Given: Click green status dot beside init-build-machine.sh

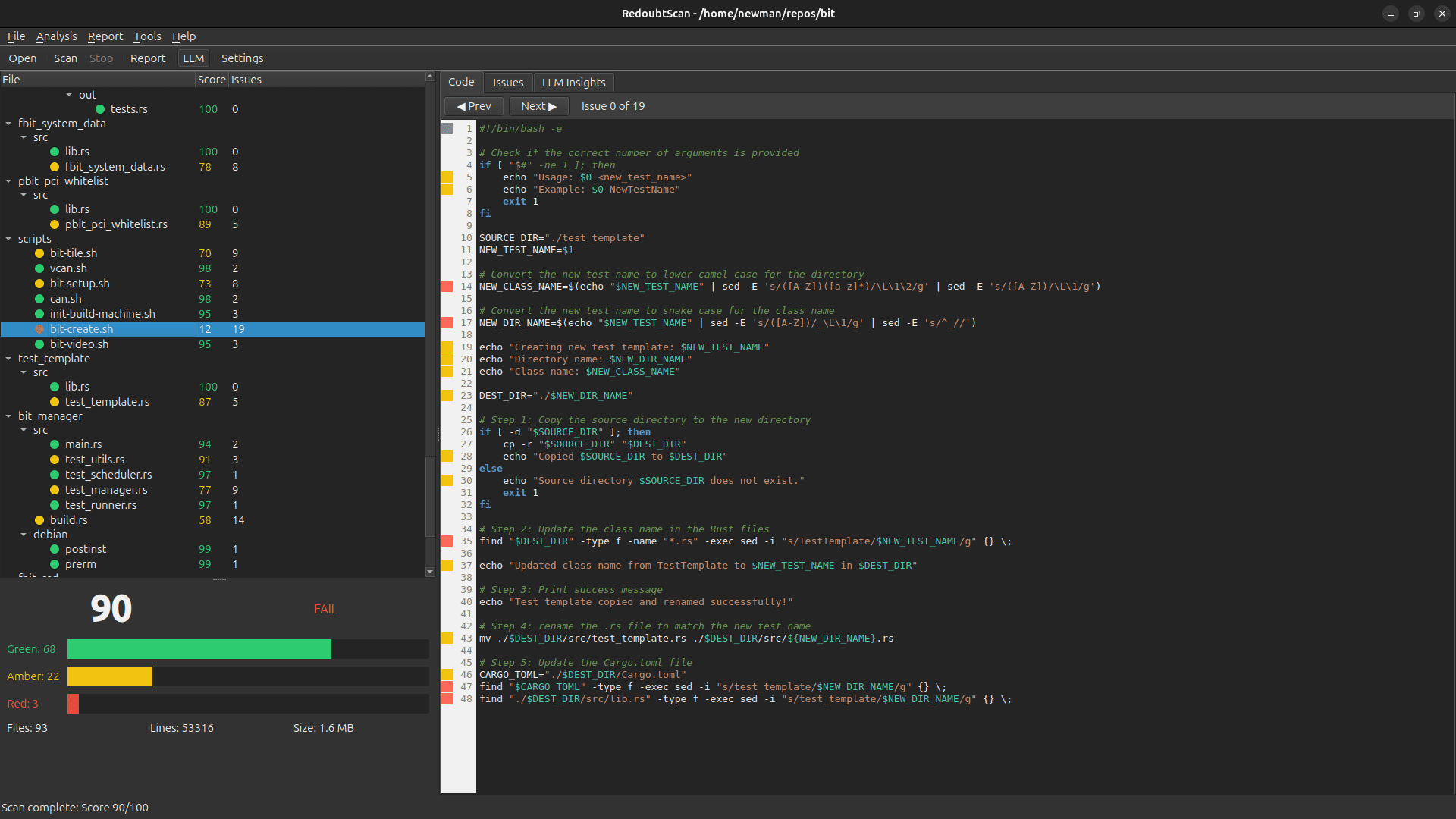Looking at the screenshot, I should click(x=39, y=314).
